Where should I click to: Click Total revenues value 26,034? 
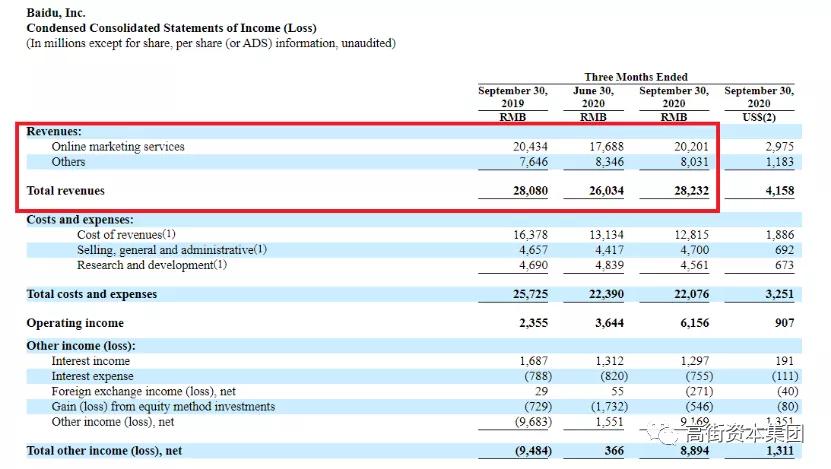[x=606, y=191]
